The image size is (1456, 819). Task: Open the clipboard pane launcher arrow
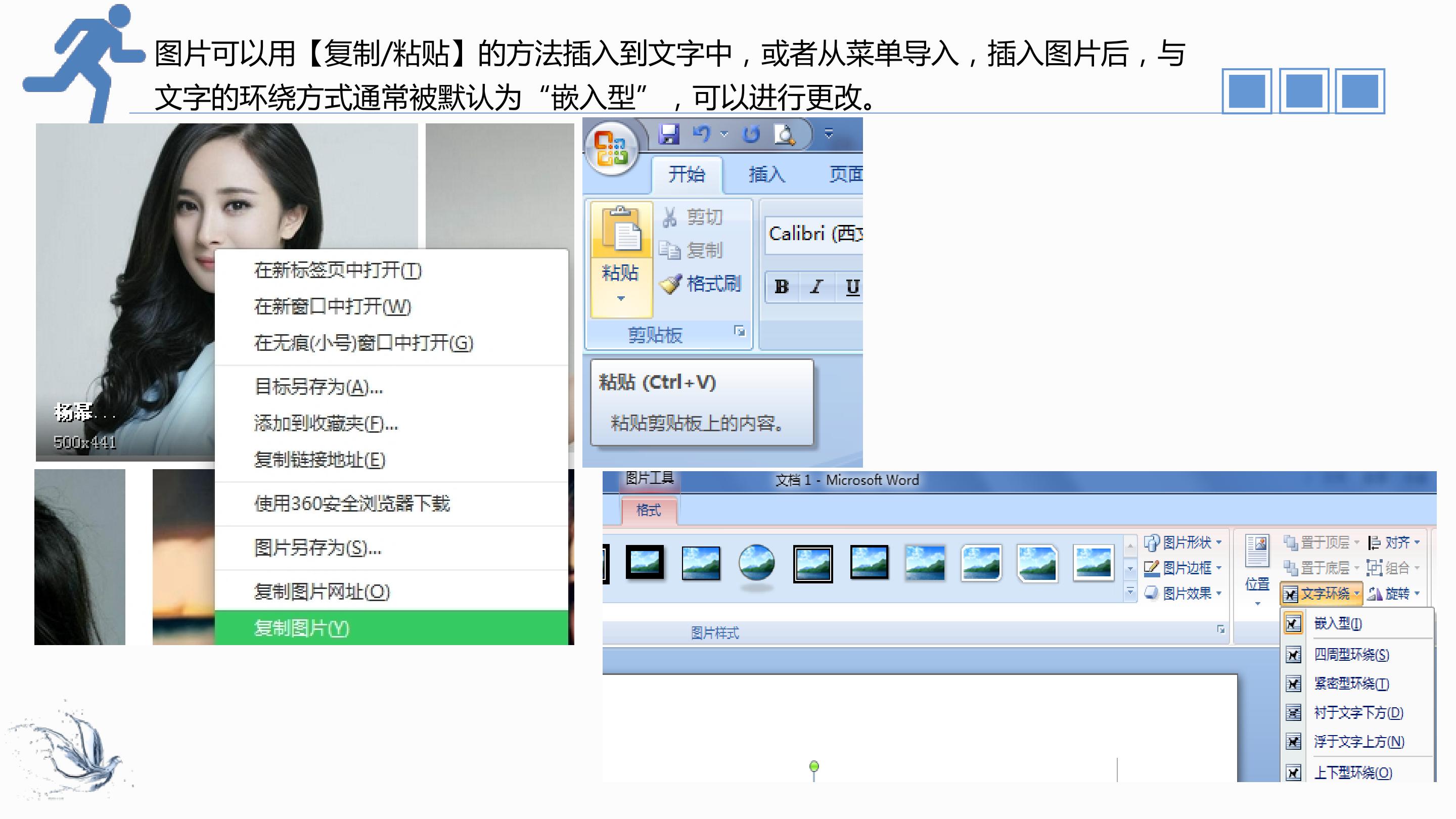point(739,331)
